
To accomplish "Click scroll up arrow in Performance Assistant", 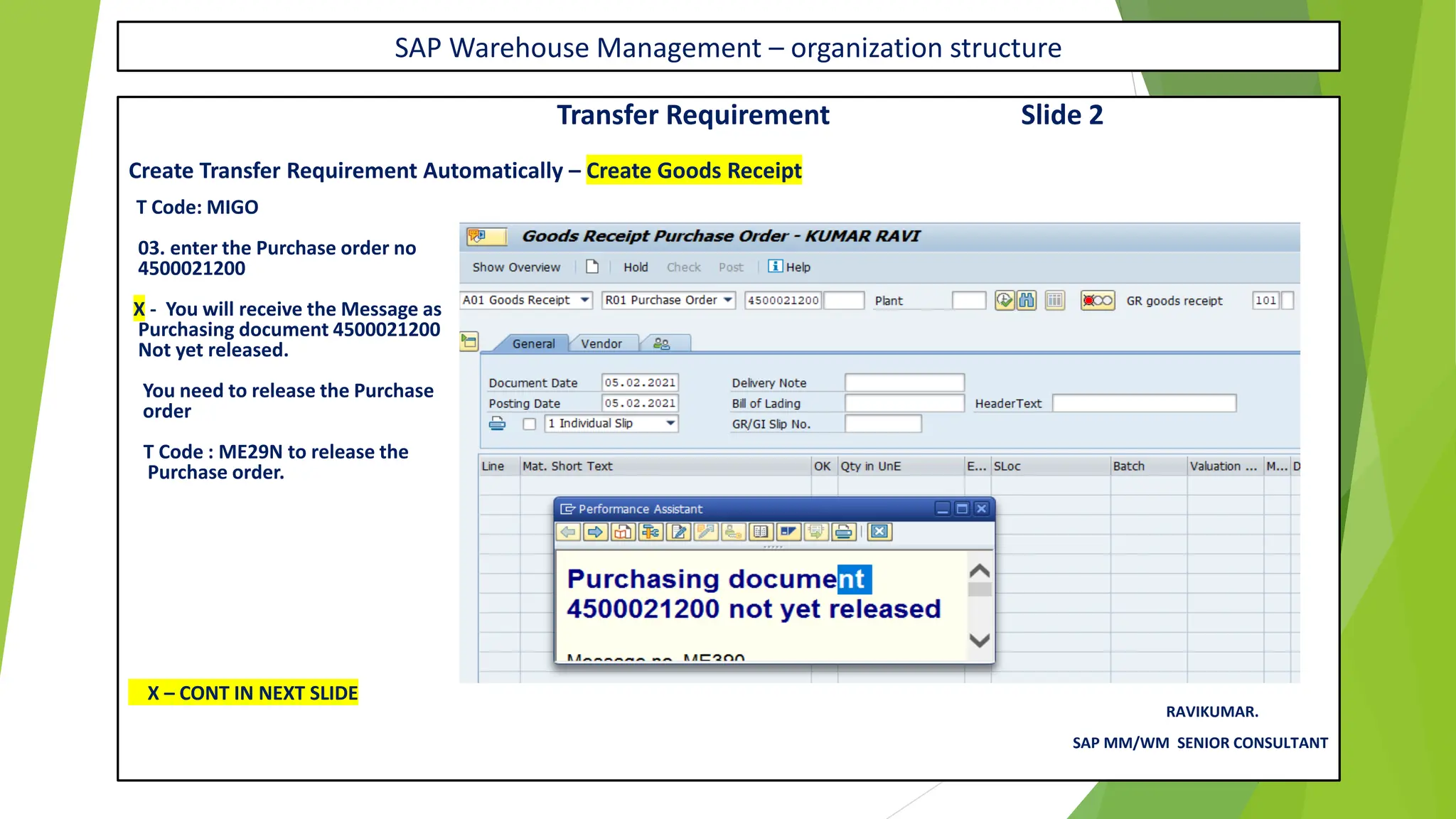I will click(x=980, y=571).
